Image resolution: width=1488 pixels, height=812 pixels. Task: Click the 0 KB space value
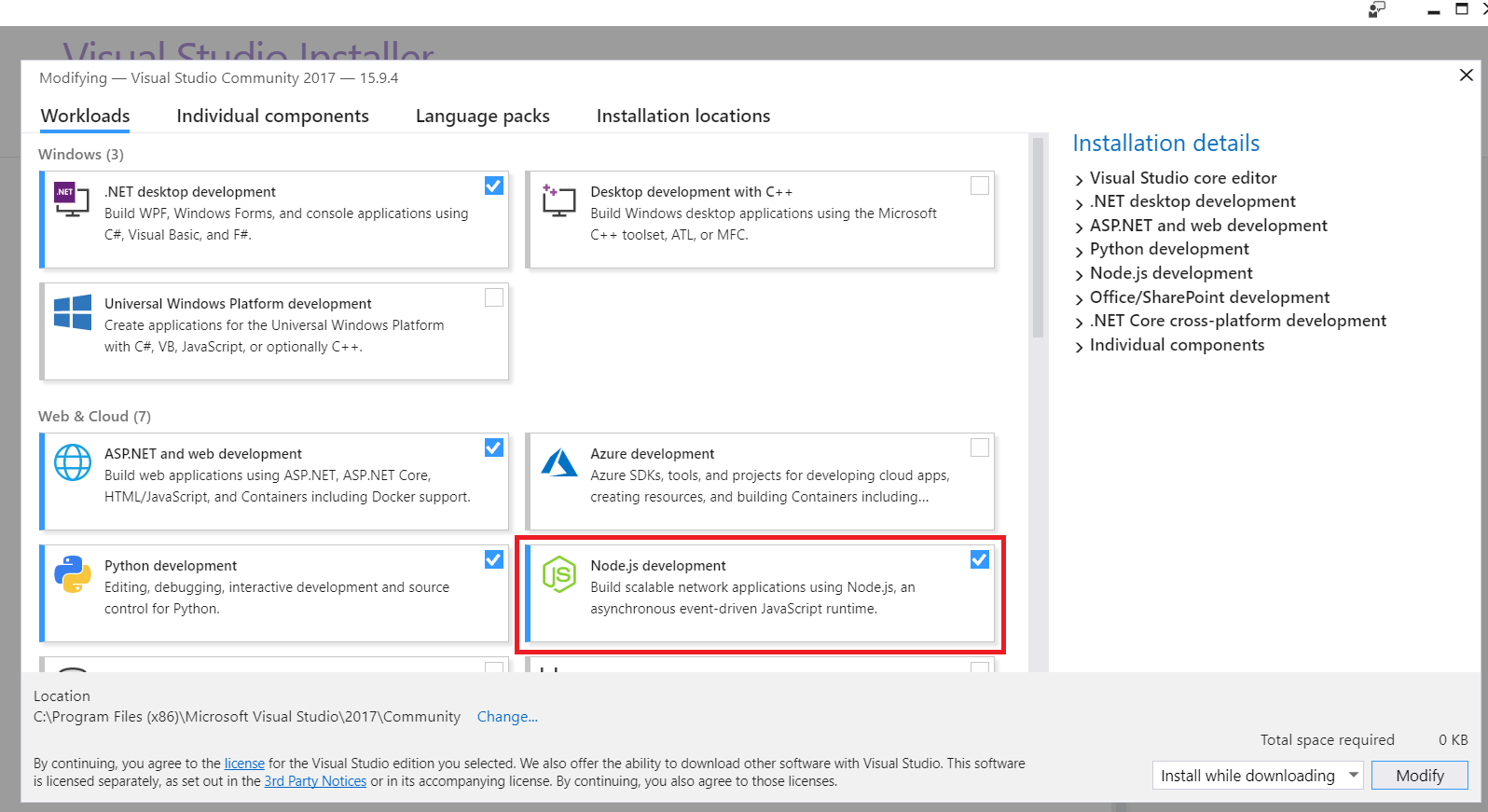1453,740
